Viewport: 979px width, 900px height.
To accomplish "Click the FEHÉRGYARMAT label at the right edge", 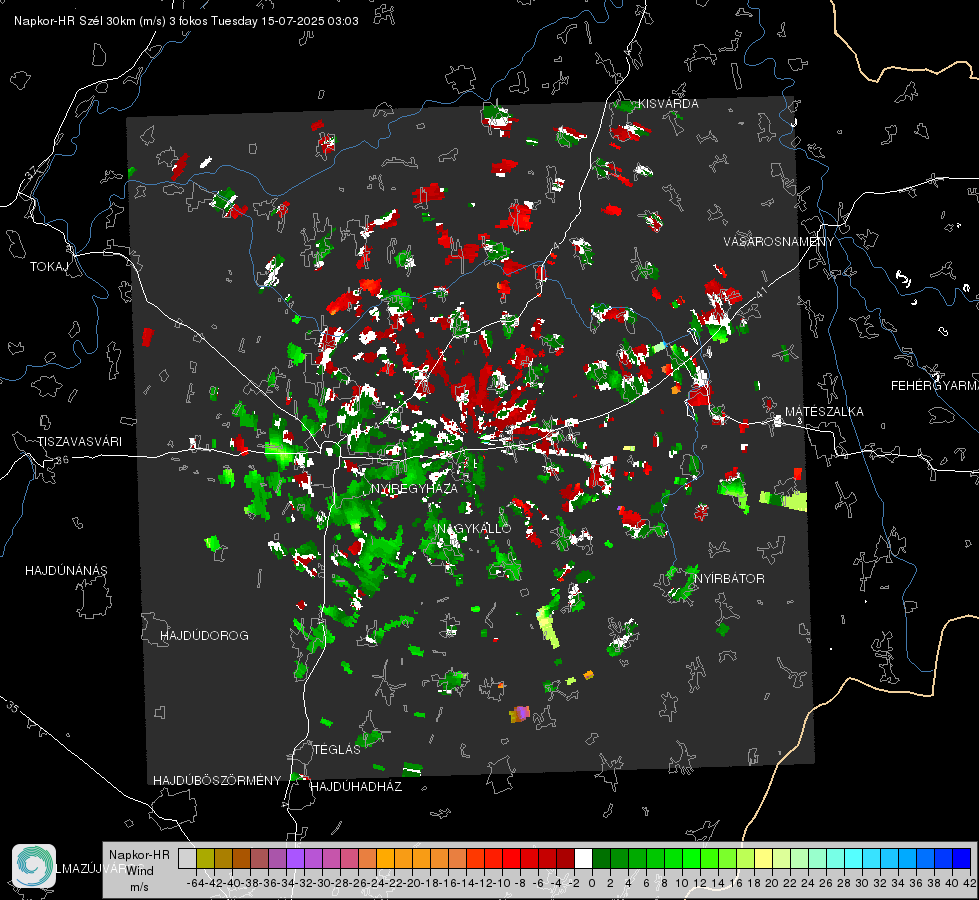I will pos(935,386).
